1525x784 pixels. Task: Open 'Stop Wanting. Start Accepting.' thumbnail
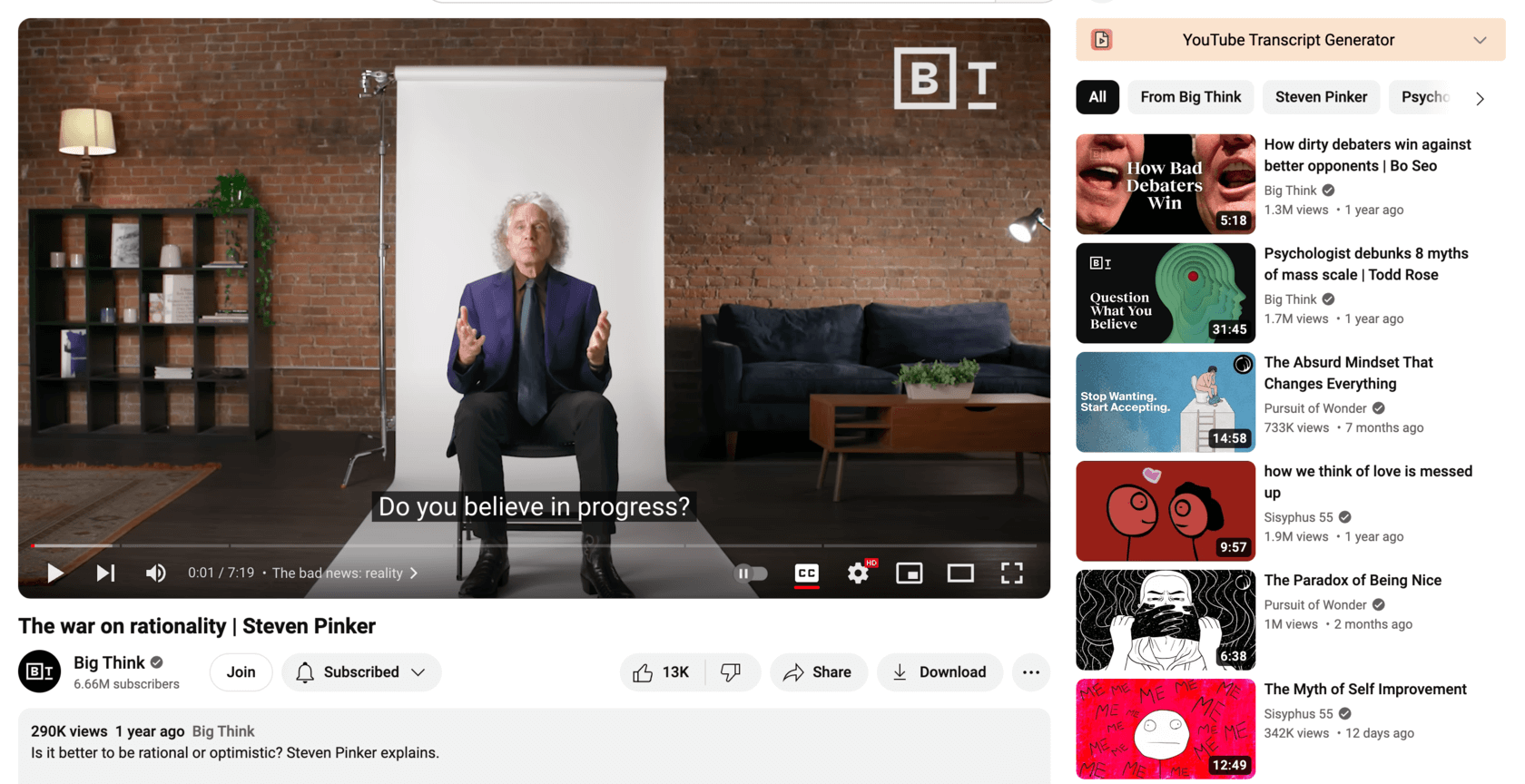(1166, 402)
